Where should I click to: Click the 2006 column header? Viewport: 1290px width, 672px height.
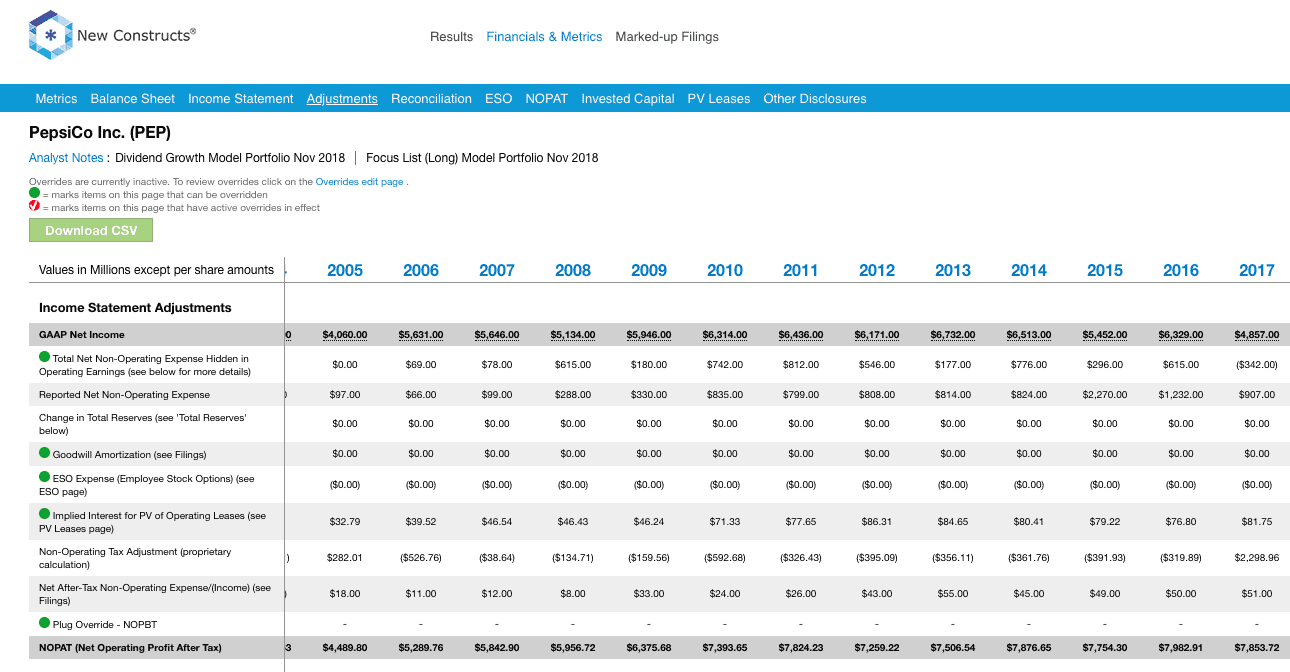(421, 270)
